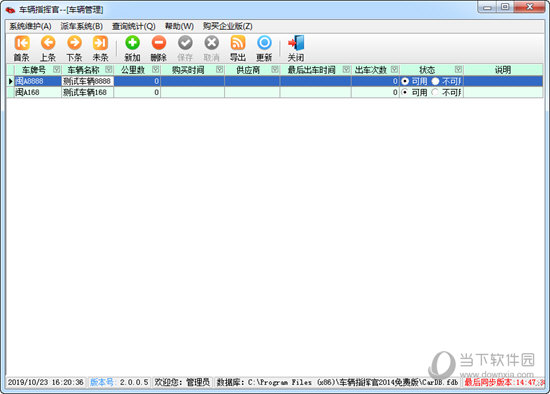
Task: Click the 测试车辆168 name cell
Action: point(87,92)
